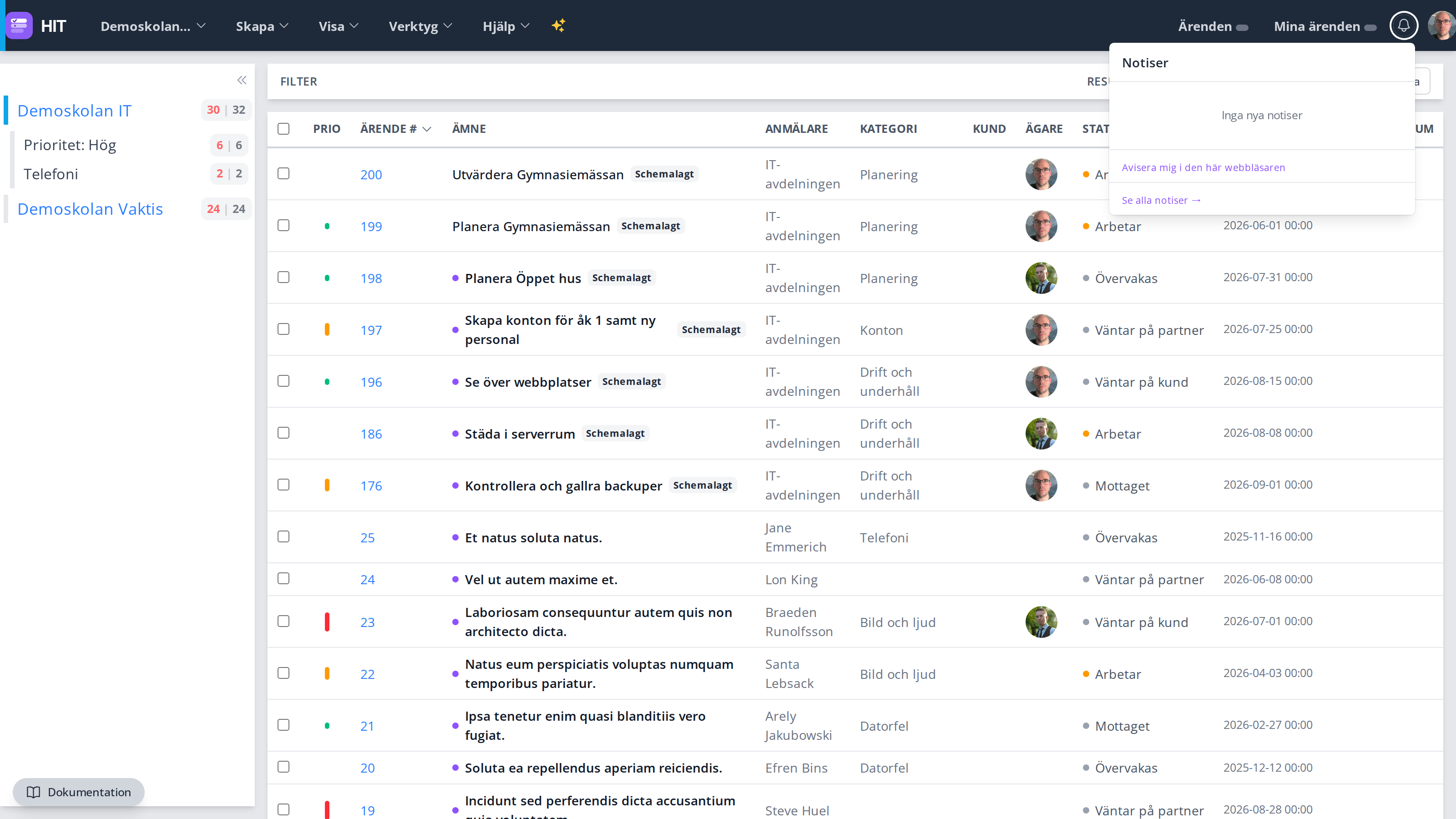Toggle the select-all tickets checkbox
Screen dimensions: 1456x819
[283, 129]
